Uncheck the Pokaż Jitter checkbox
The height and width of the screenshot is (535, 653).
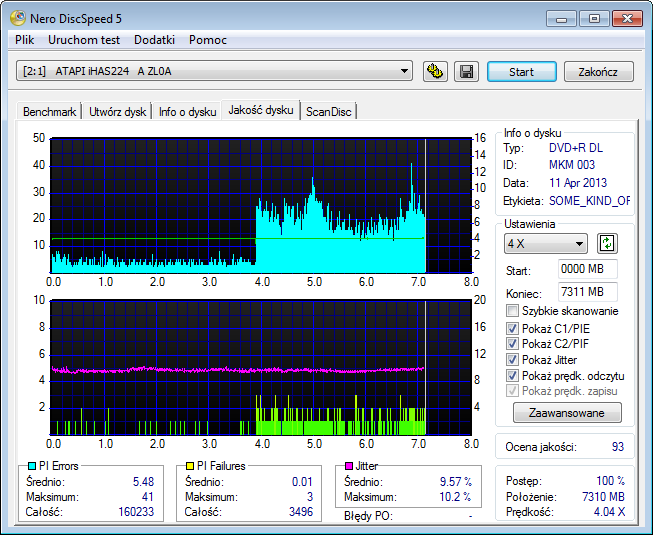512,360
